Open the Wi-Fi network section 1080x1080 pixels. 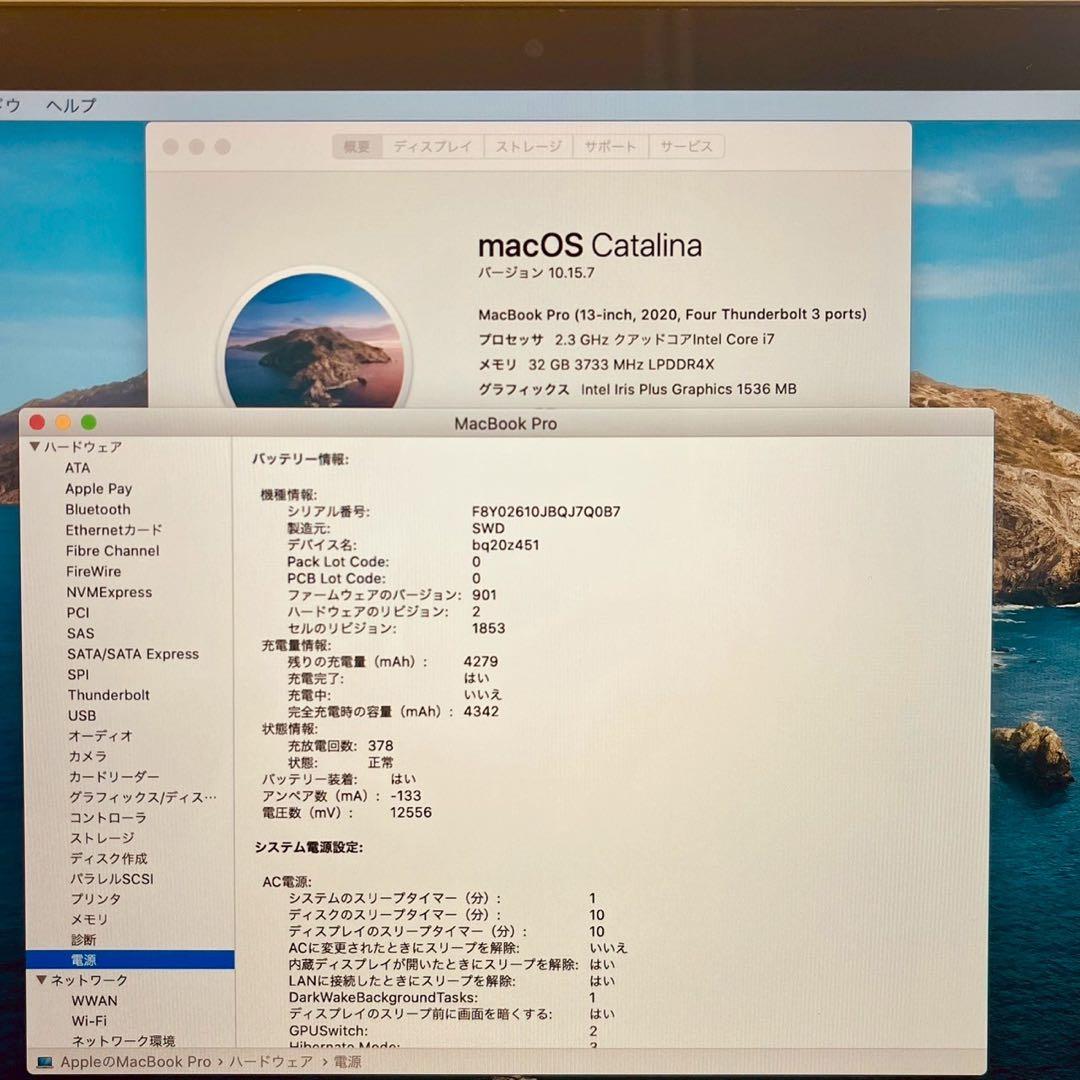[91, 1021]
